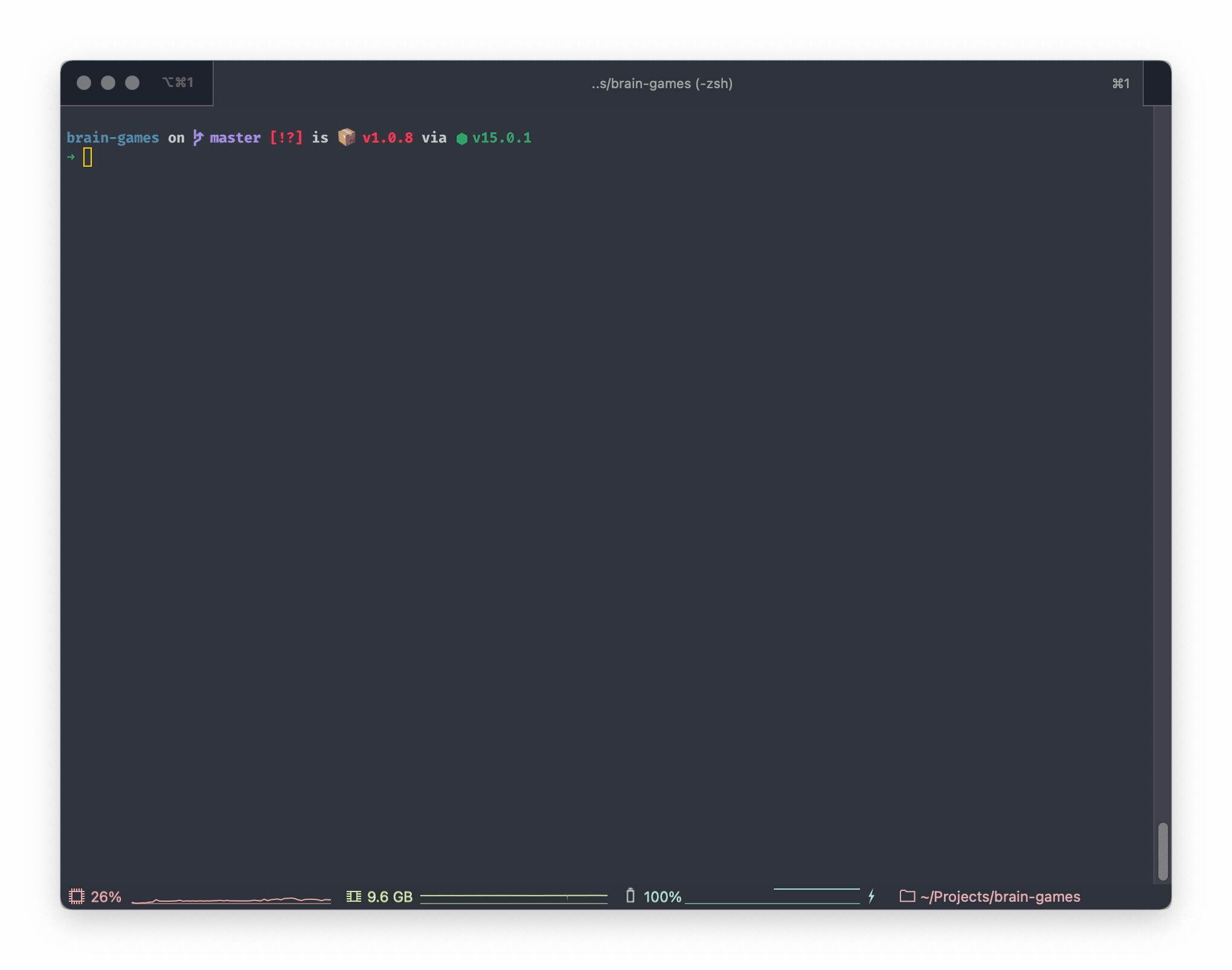
Task: Click the green Node.js hexagon icon
Action: point(462,138)
